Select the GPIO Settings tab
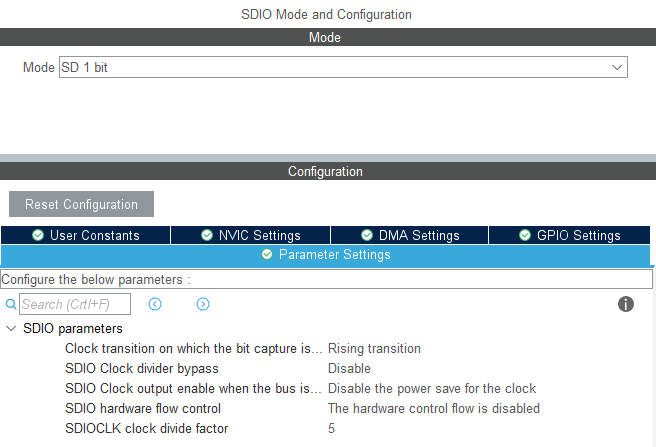 [x=571, y=235]
